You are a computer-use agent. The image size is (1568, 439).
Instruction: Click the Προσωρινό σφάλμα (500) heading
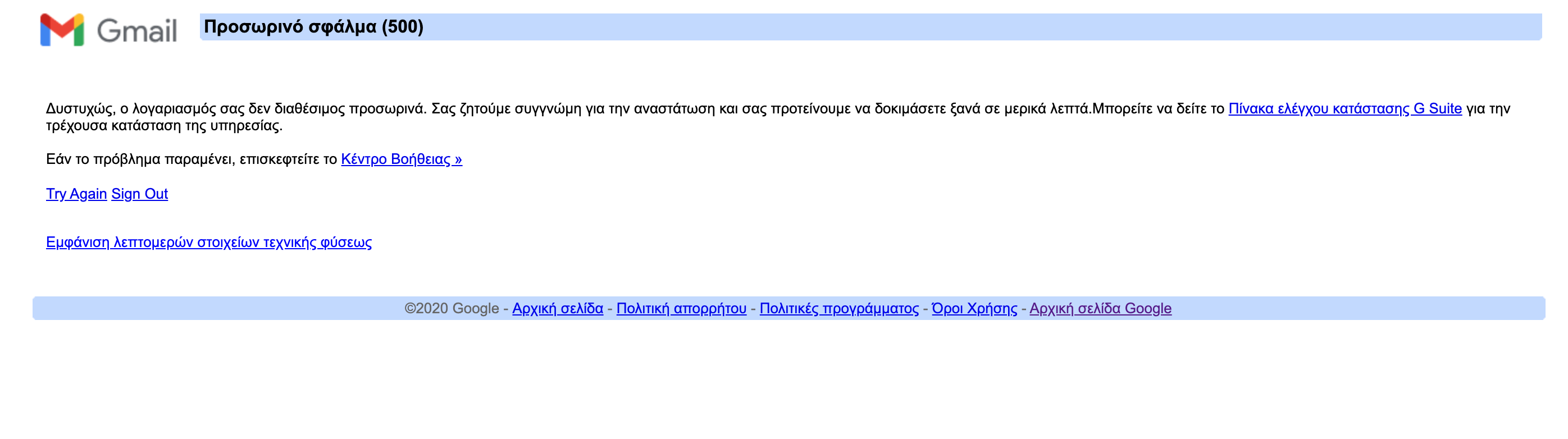313,27
